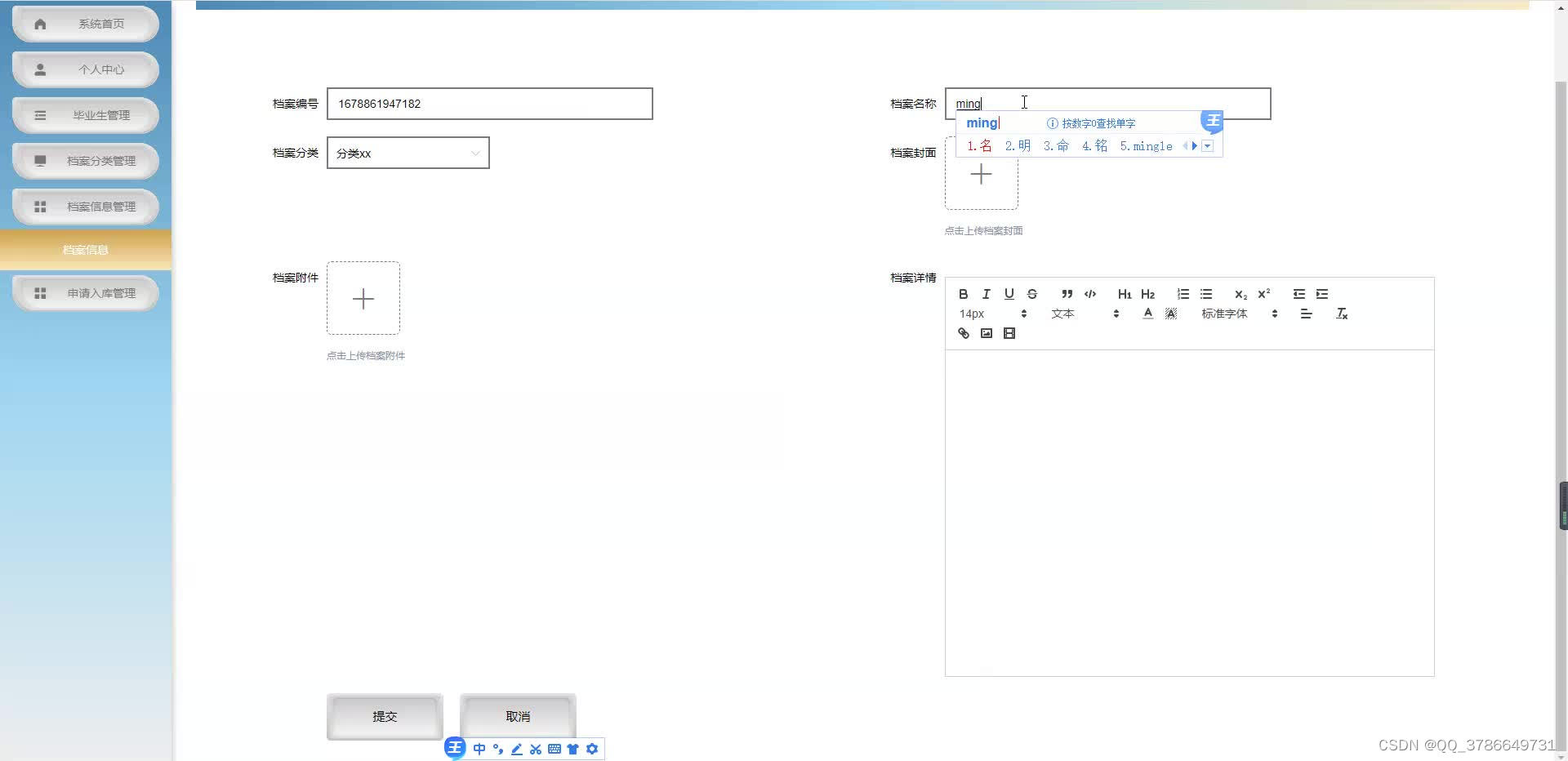Toggle IME punctuation mode
The image size is (1568, 761).
click(498, 749)
